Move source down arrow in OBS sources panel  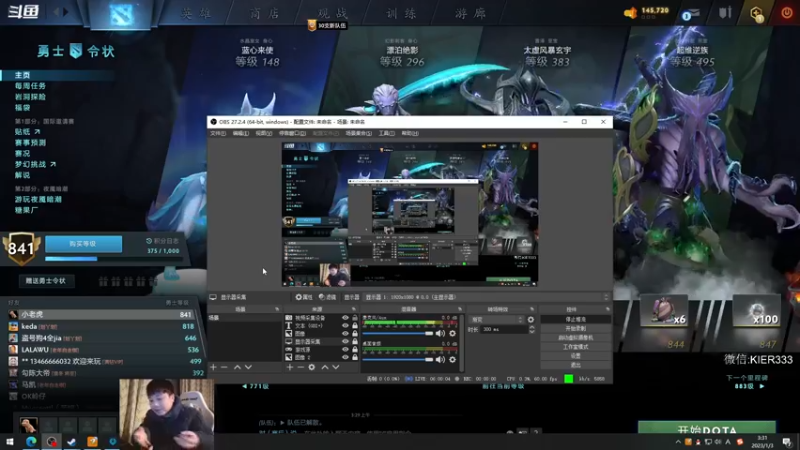pos(336,367)
